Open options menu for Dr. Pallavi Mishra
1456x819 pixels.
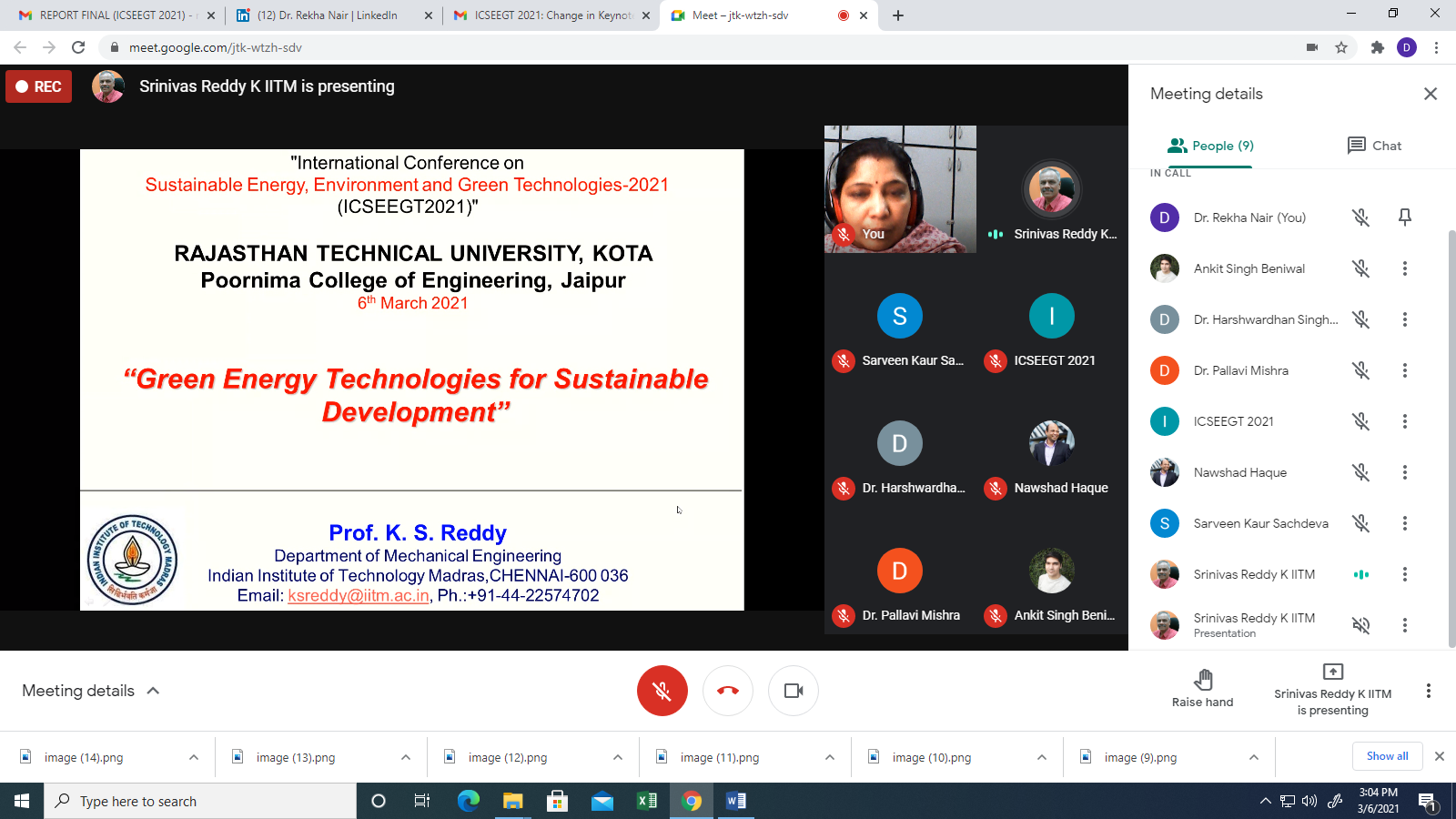(1404, 370)
